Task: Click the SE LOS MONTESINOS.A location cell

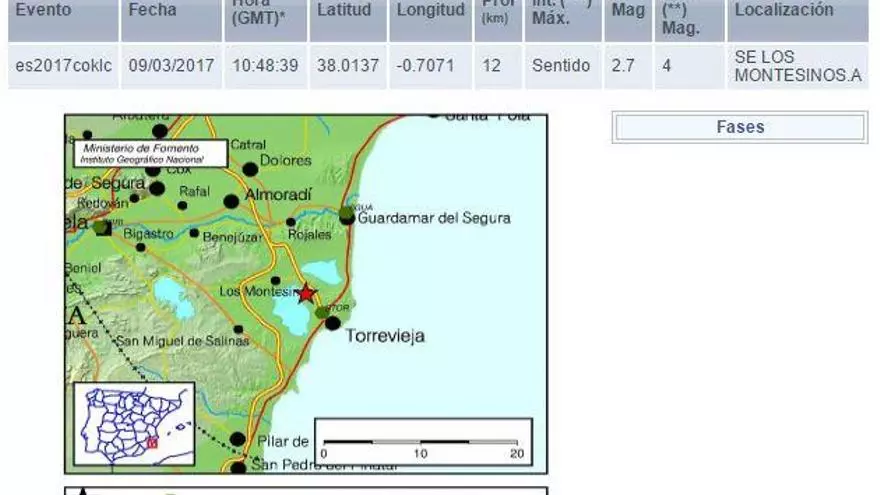Action: click(796, 66)
